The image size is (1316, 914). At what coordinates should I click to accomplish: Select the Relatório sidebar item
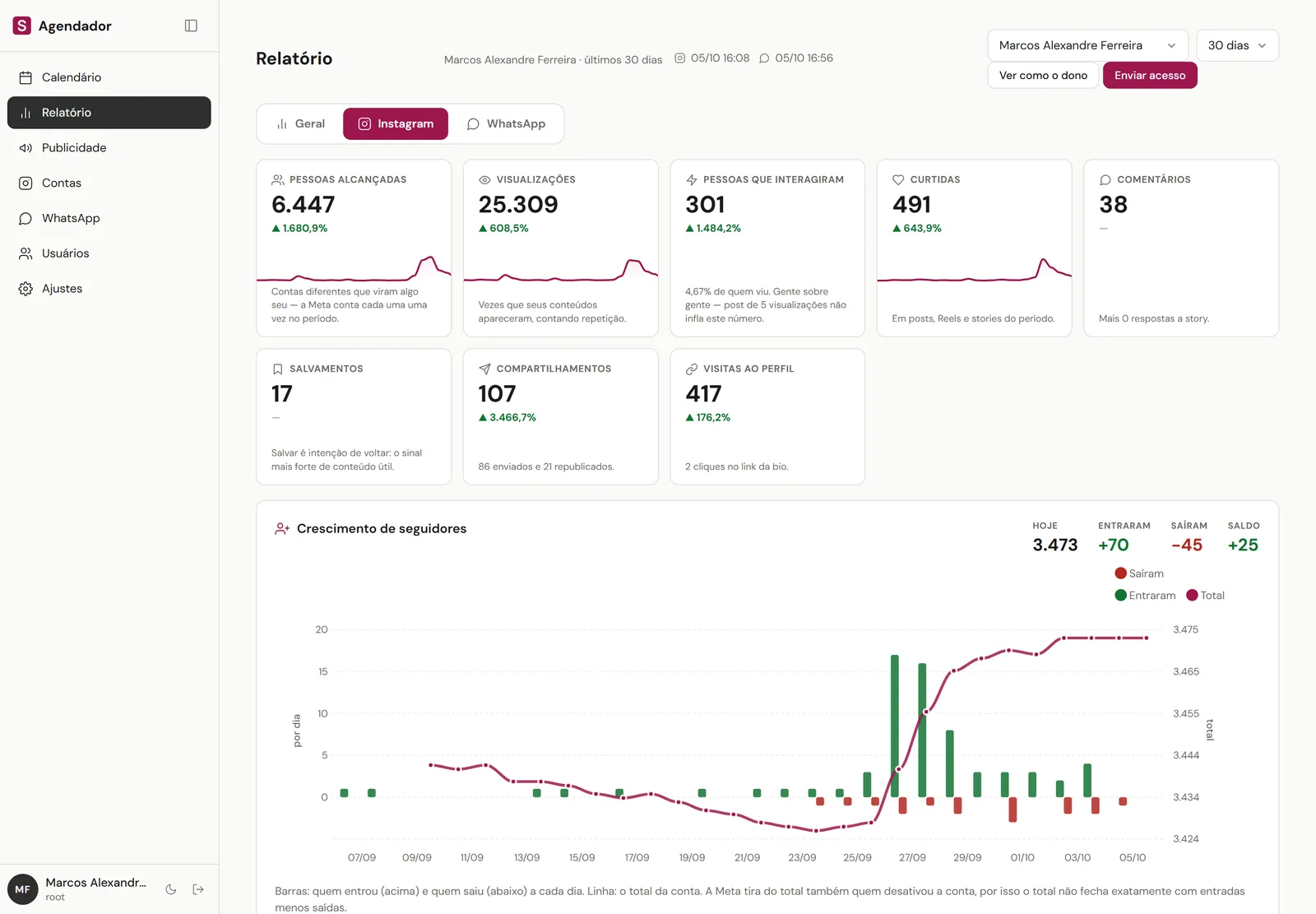click(x=109, y=113)
